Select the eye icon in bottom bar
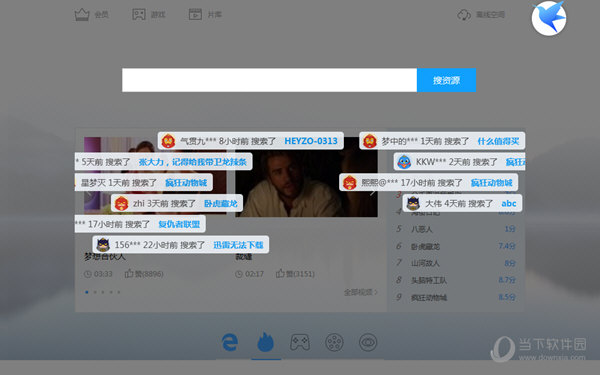Viewport: 600px width, 375px height. pos(368,342)
